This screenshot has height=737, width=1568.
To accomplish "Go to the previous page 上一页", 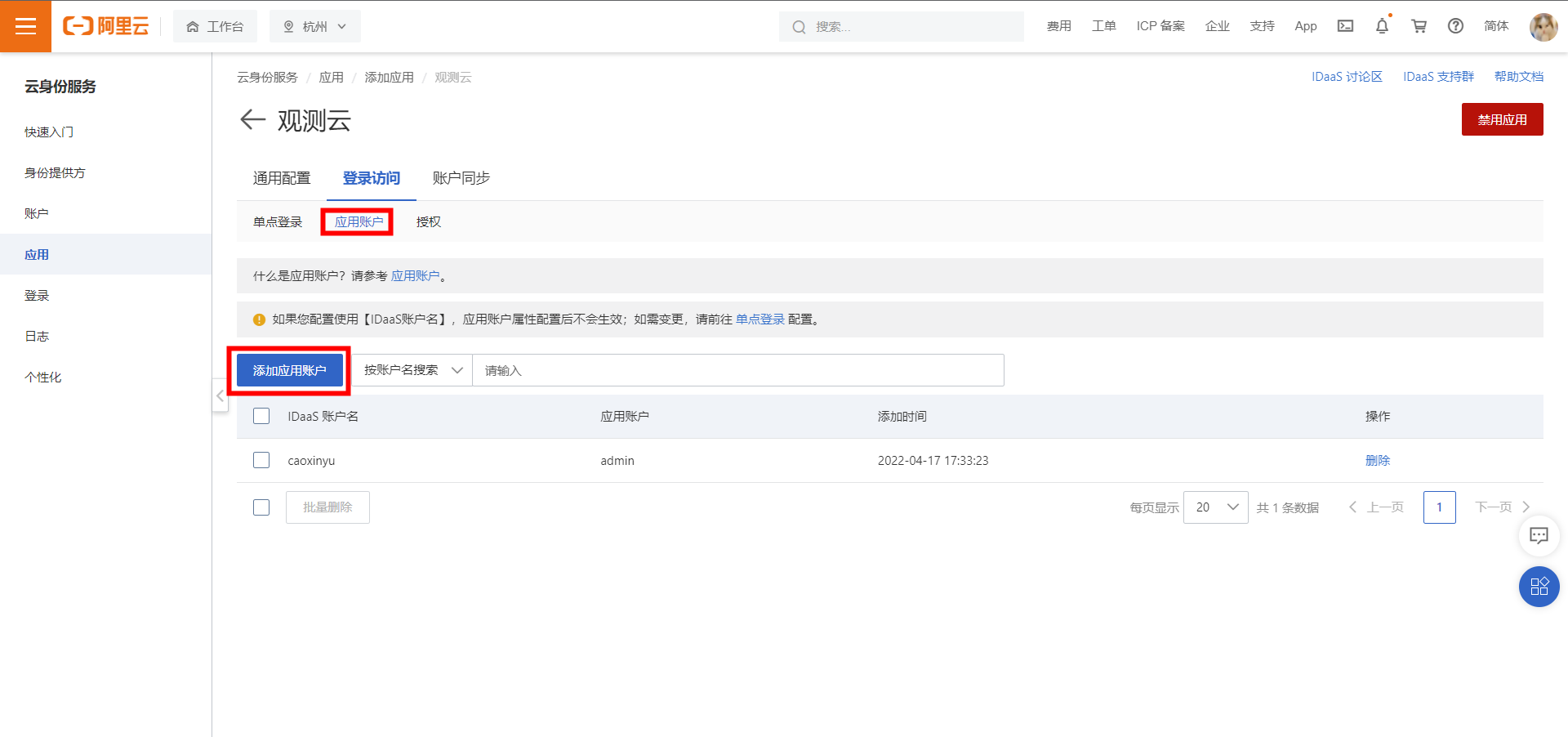I will 1376,507.
